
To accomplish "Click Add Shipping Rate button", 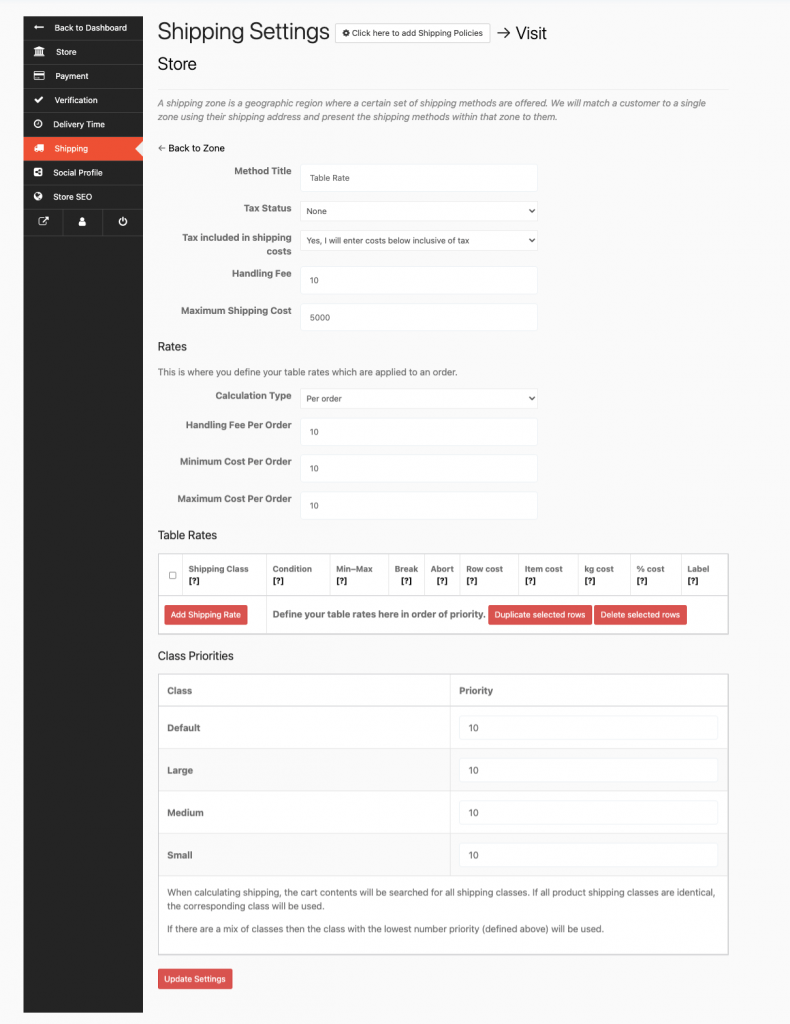I will 206,615.
